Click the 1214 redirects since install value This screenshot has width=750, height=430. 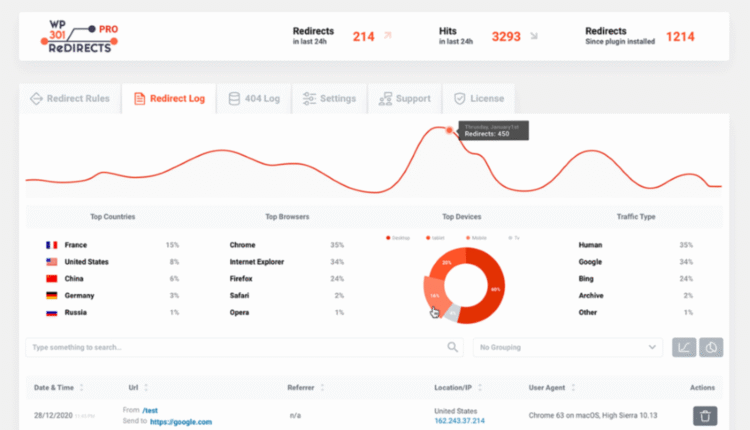click(x=680, y=37)
